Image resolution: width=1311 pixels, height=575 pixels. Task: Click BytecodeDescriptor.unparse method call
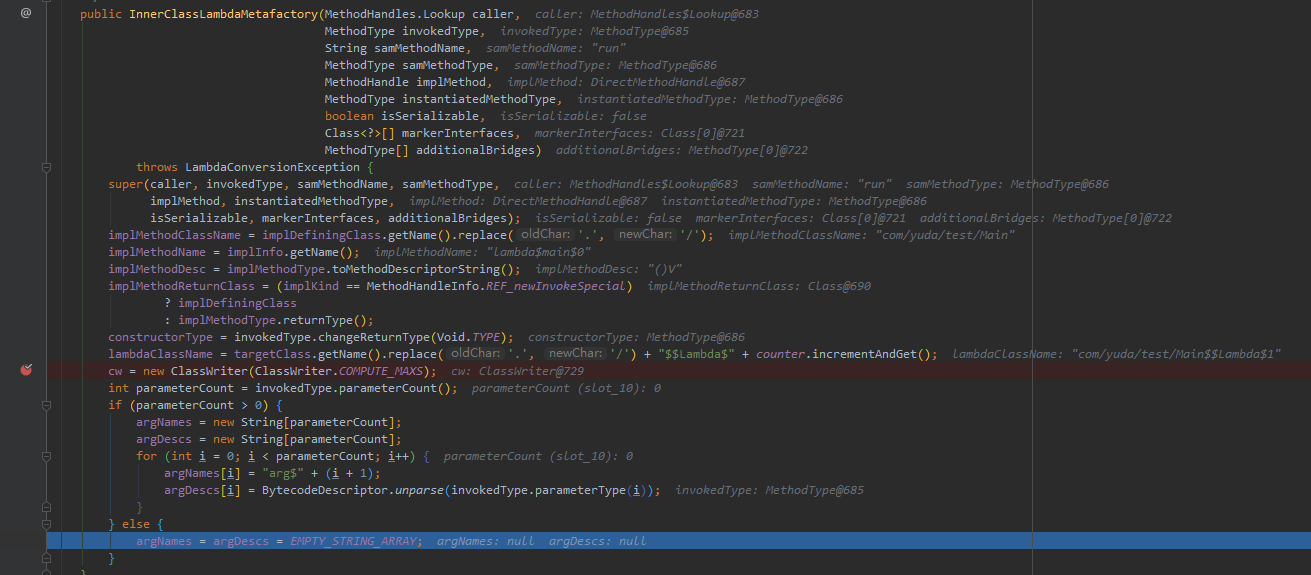coord(353,490)
